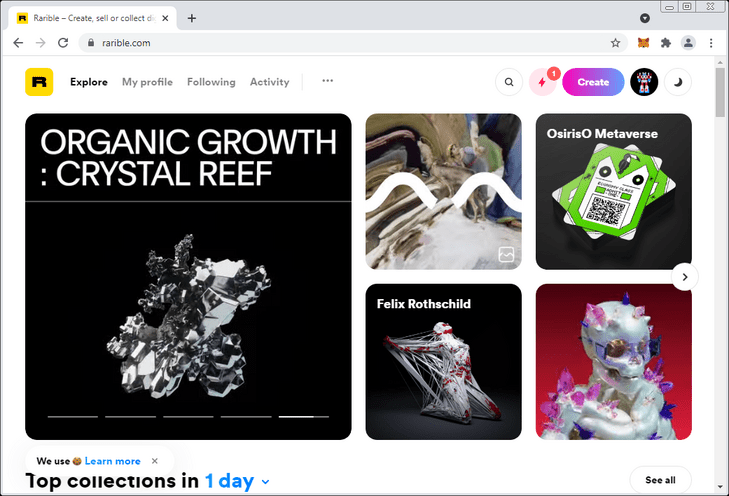Viewport: 729px width, 496px height.
Task: Reload the rarible.com page
Action: pos(63,43)
